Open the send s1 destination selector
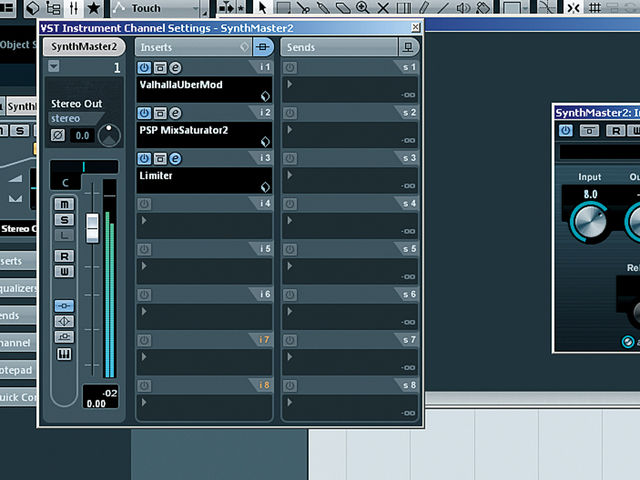This screenshot has height=480, width=640. 350,89
